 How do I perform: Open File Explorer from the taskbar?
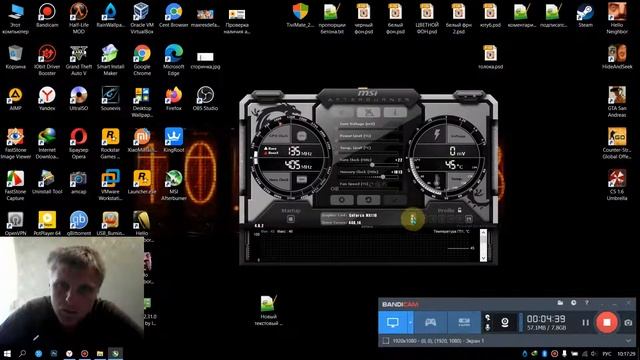click(x=100, y=353)
